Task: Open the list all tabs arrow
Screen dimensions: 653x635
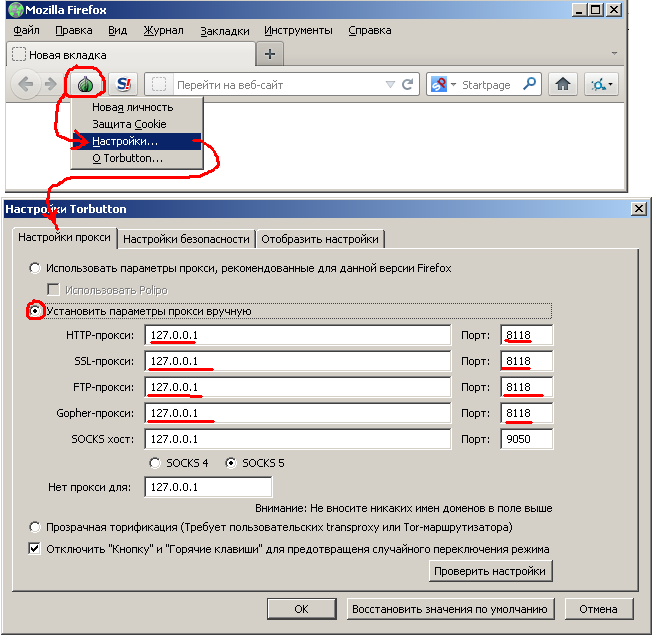Action: point(614,53)
